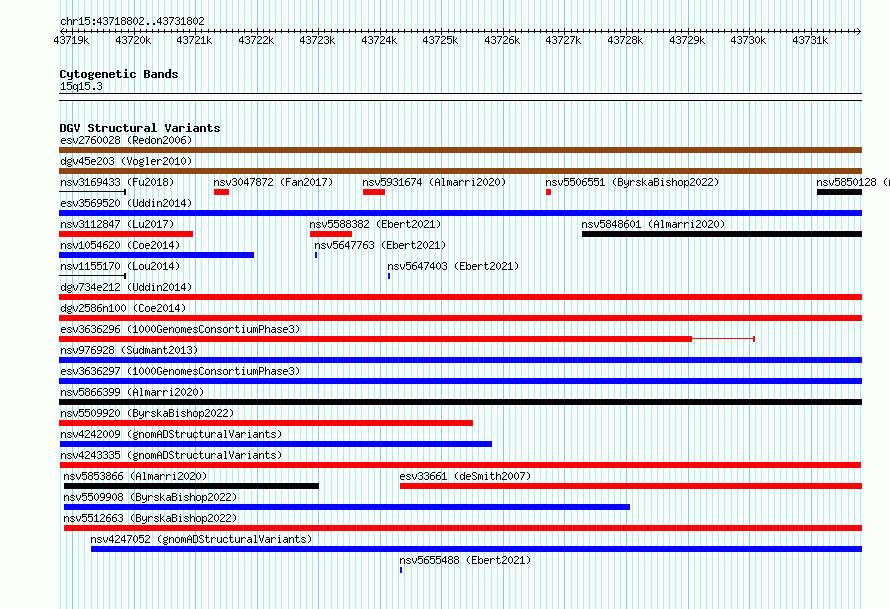Viewport: 890px width, 609px height.
Task: Select the blue nsv976928 (Sudmant2013) bar
Action: (460, 360)
